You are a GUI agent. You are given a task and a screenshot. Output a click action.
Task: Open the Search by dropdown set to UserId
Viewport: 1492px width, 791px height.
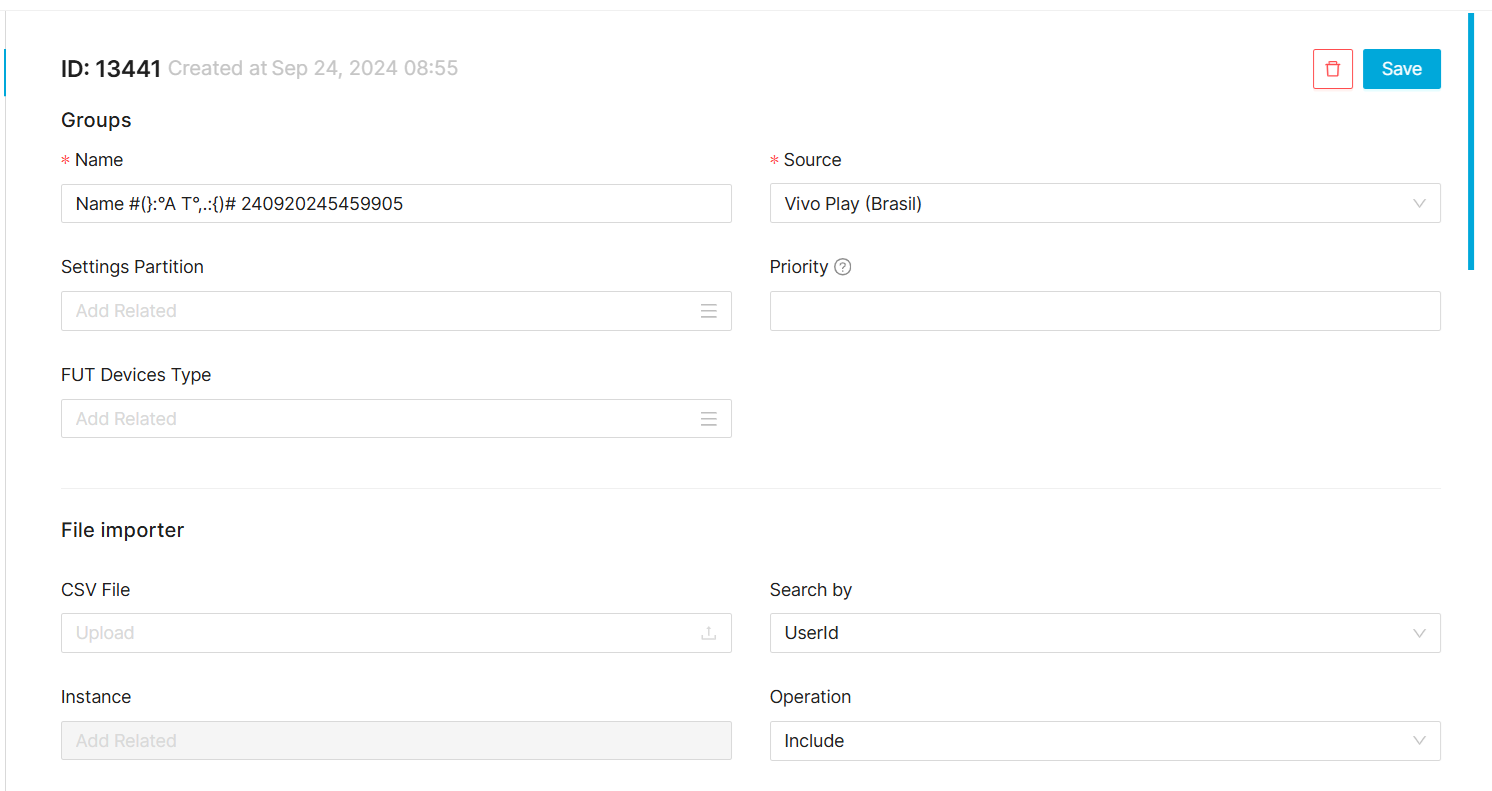pyautogui.click(x=1104, y=633)
